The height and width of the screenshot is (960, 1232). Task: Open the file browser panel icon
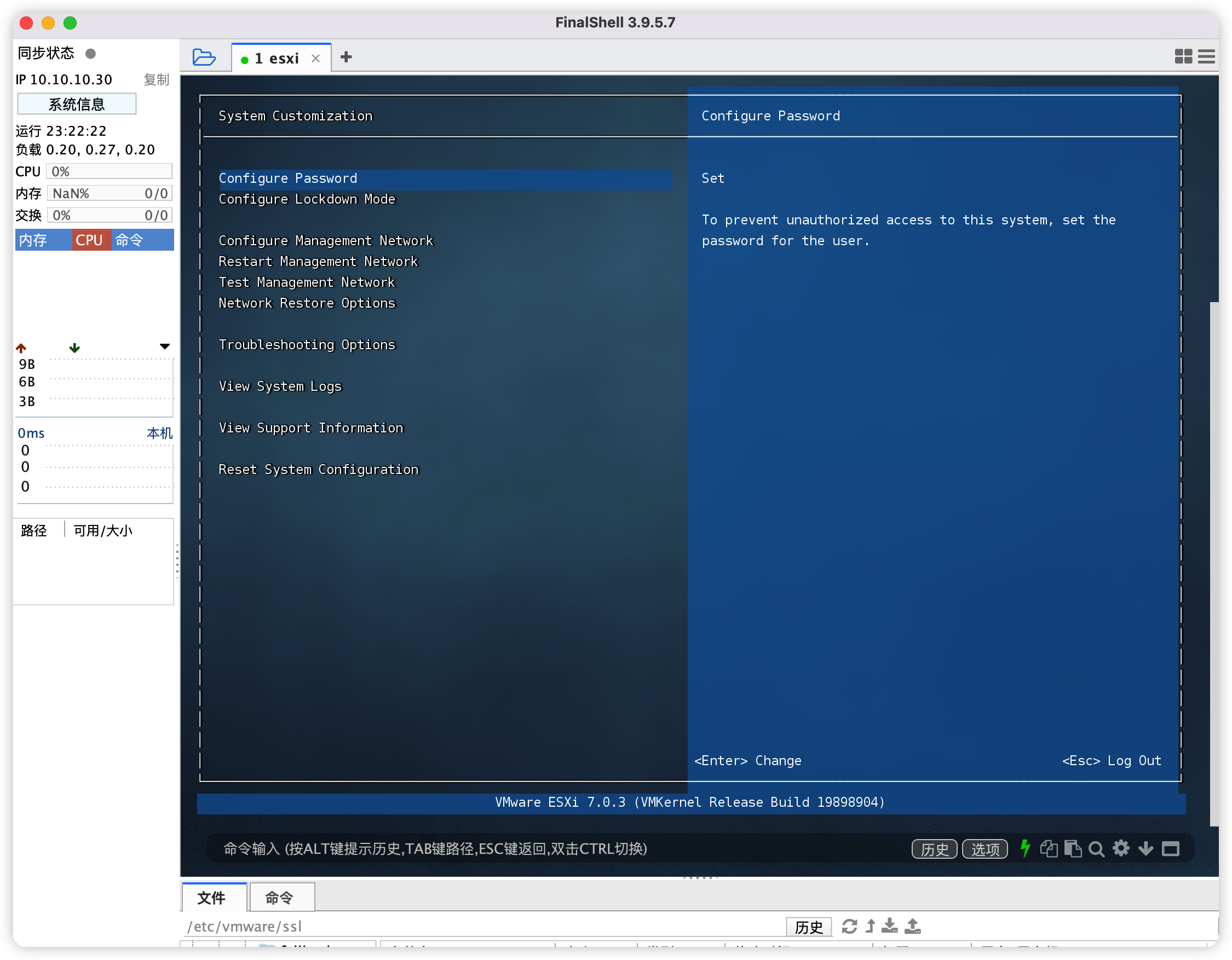click(205, 58)
